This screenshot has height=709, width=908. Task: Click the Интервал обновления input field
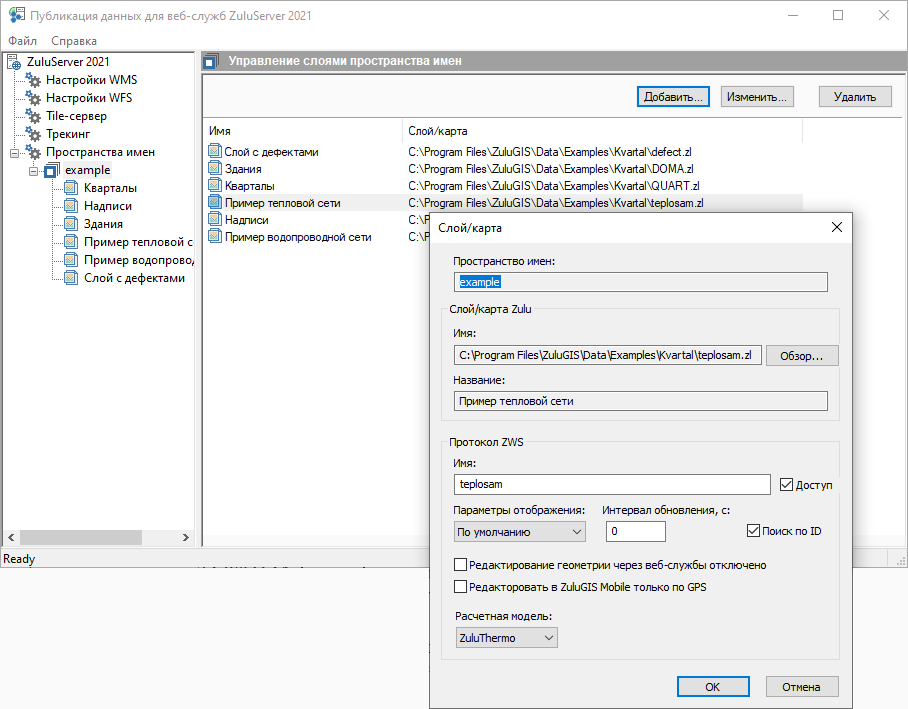[x=634, y=532]
